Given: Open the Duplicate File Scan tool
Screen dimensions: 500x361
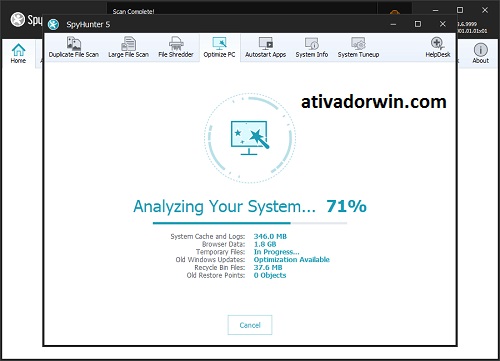Looking at the screenshot, I should pos(74,48).
